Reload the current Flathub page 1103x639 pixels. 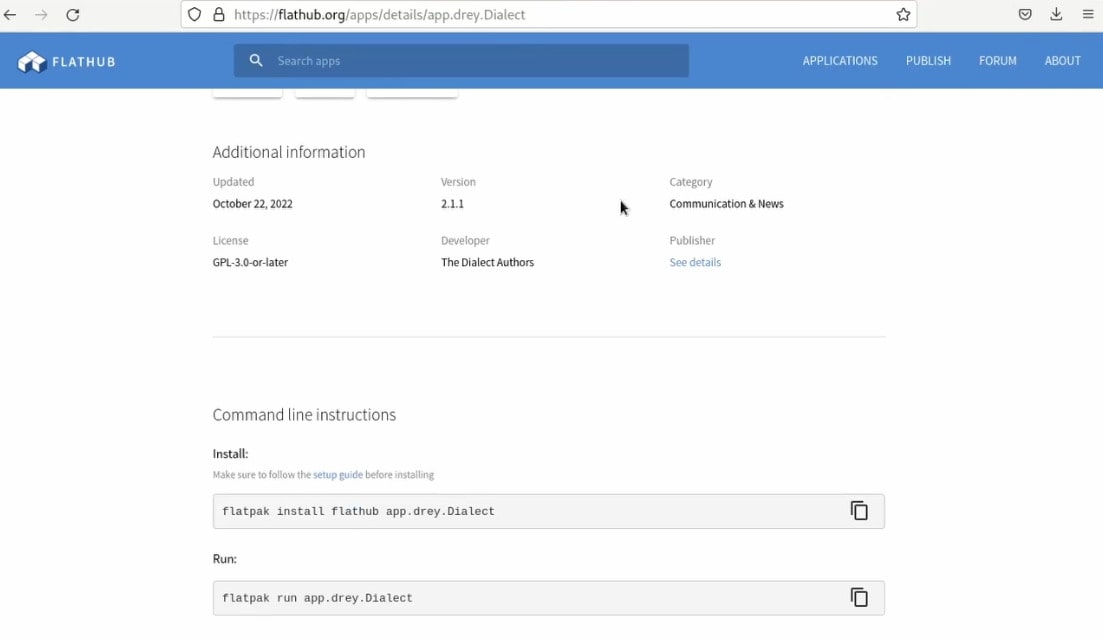[x=73, y=15]
